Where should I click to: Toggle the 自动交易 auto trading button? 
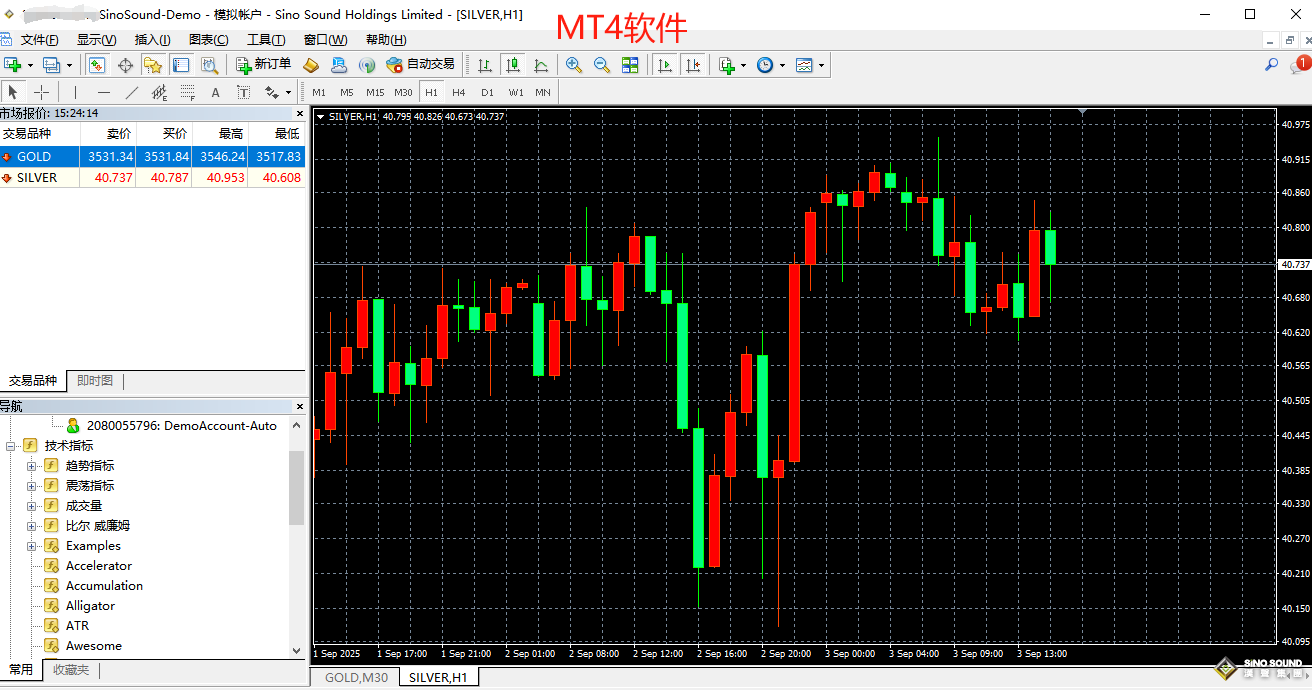tap(420, 65)
